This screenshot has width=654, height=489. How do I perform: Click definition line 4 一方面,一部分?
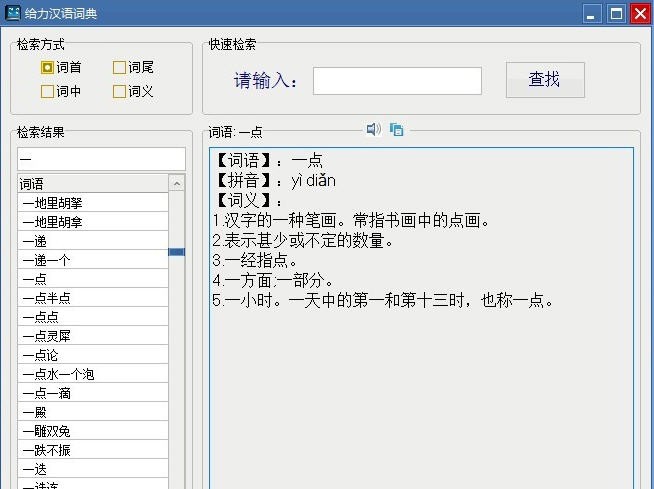[273, 280]
